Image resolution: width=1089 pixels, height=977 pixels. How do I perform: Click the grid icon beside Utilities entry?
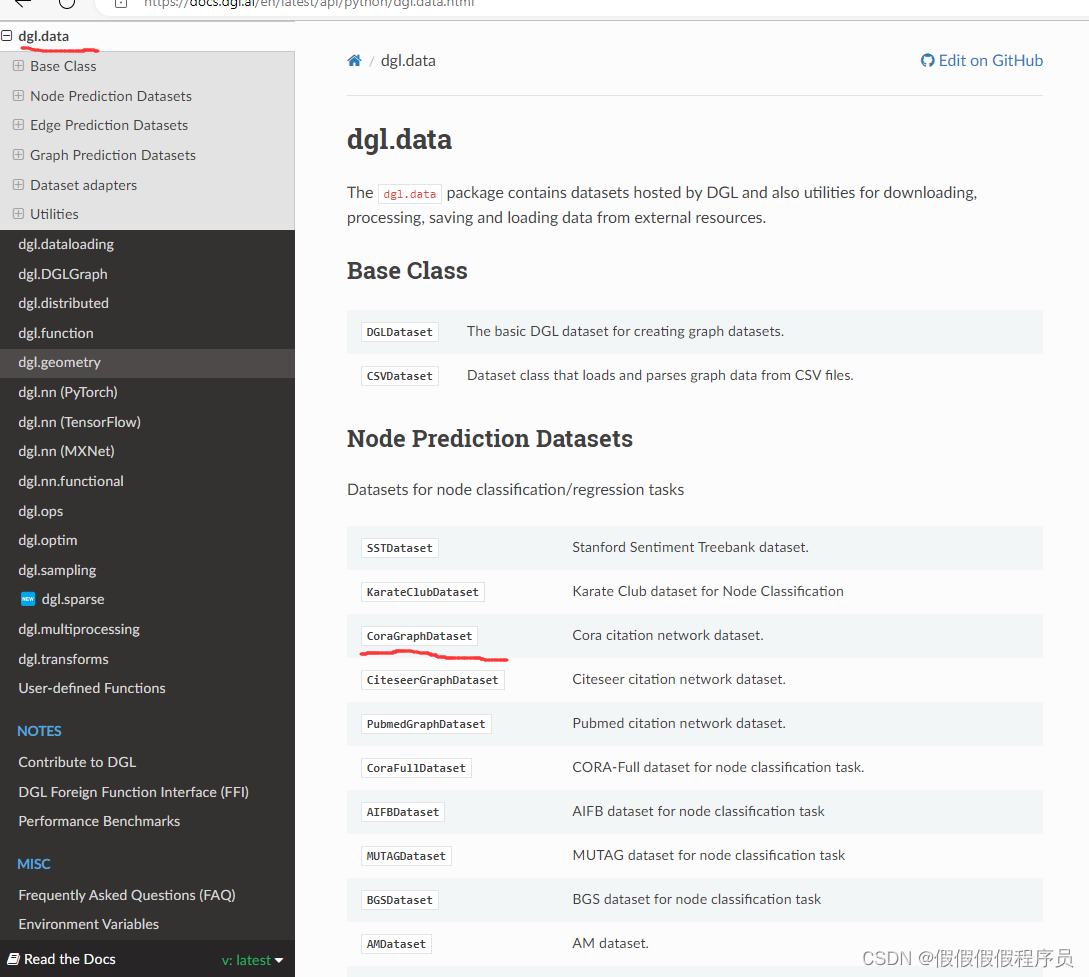point(18,213)
